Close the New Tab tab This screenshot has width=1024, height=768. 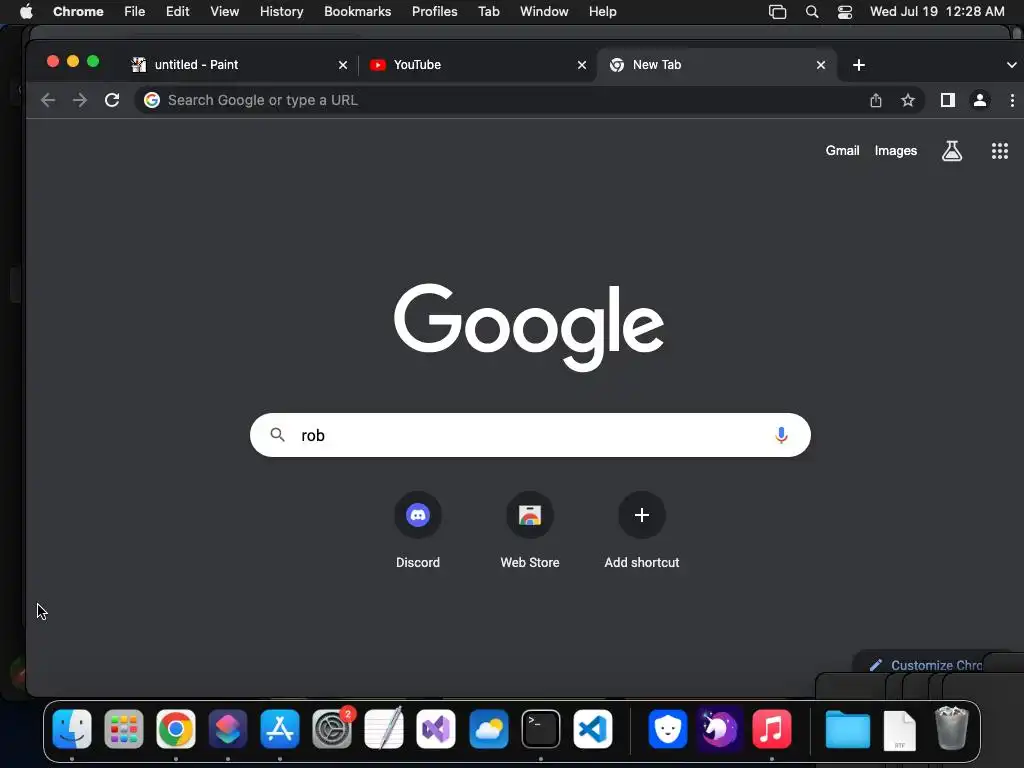tap(821, 65)
